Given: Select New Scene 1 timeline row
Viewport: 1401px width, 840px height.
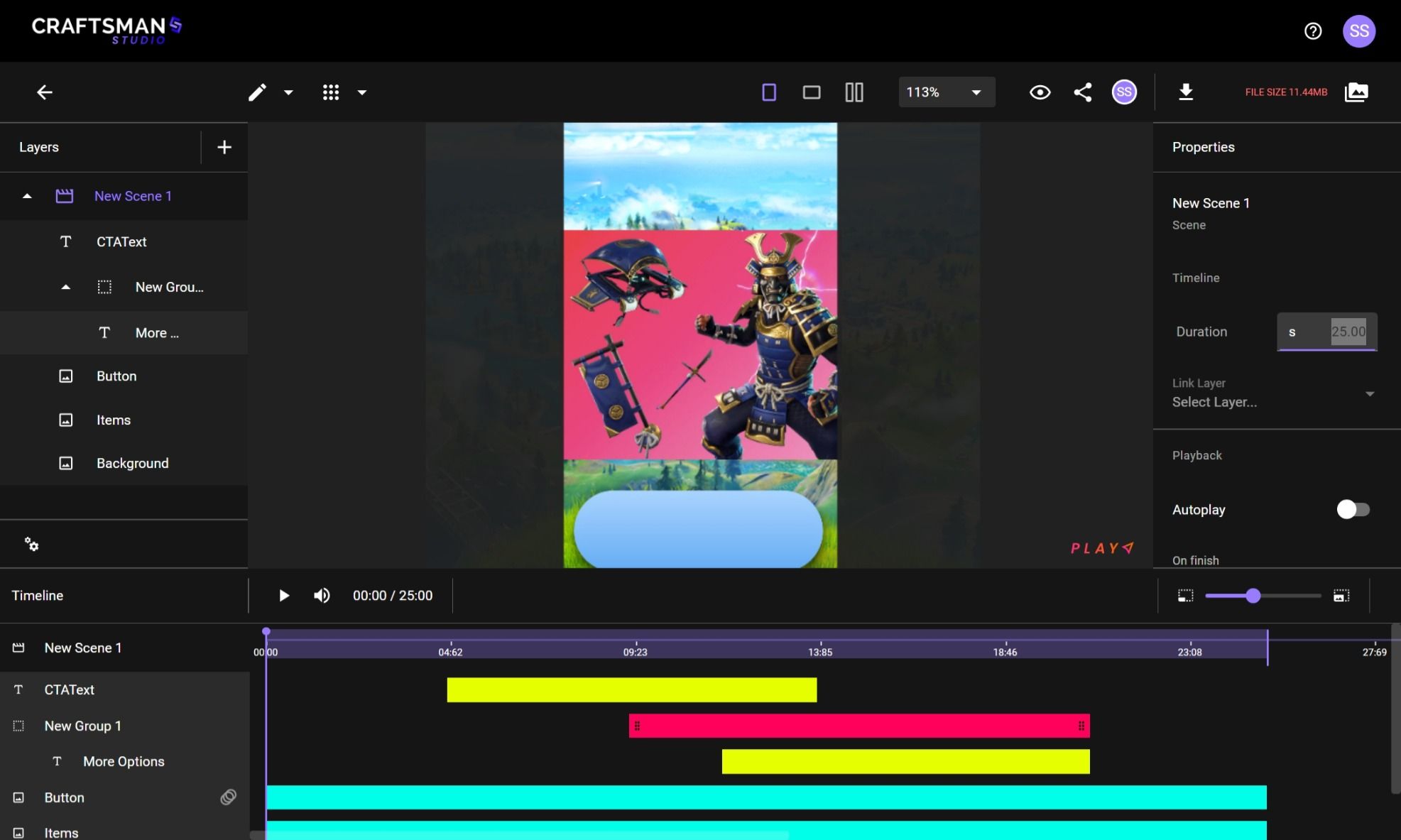Looking at the screenshot, I should click(x=124, y=648).
